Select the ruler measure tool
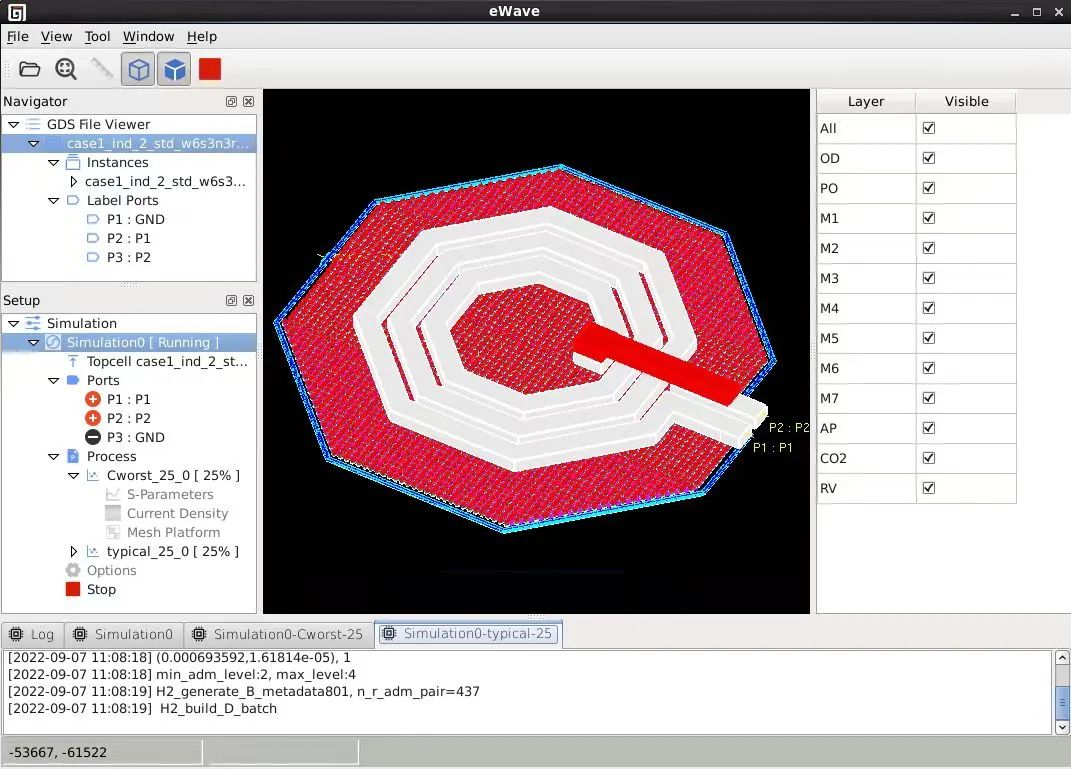 tap(102, 69)
